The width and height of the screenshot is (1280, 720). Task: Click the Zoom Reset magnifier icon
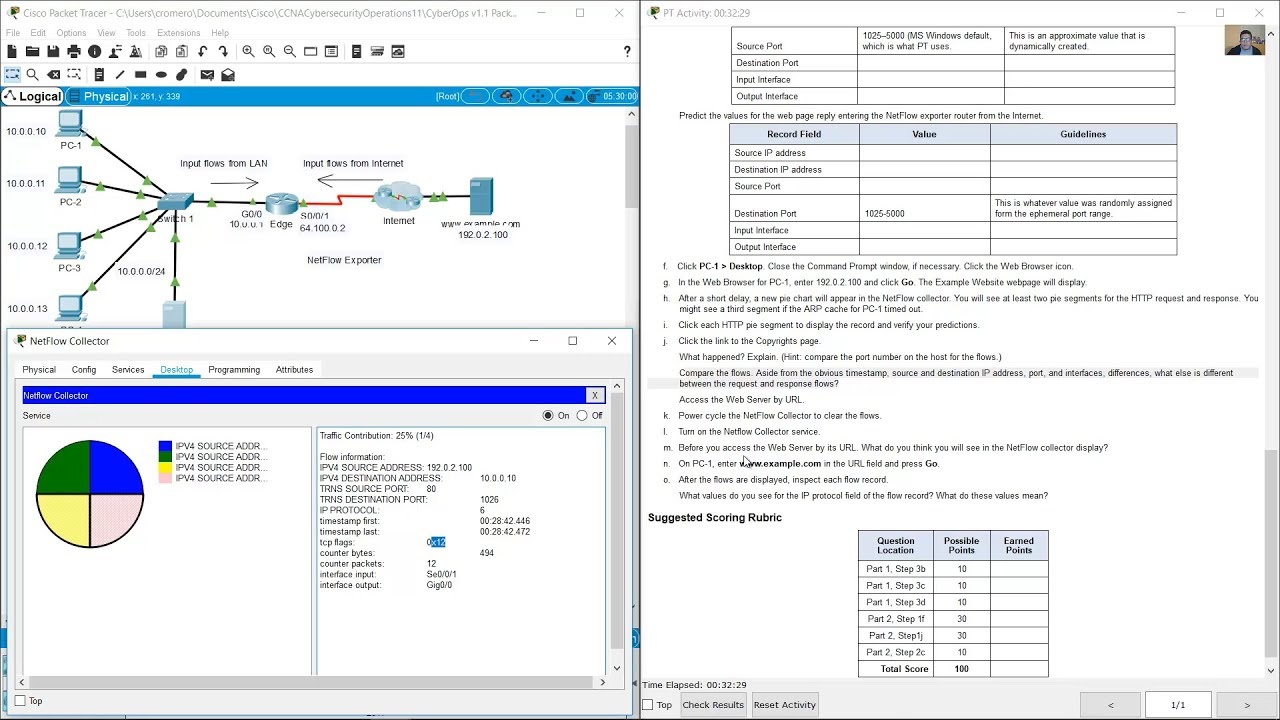tap(269, 51)
